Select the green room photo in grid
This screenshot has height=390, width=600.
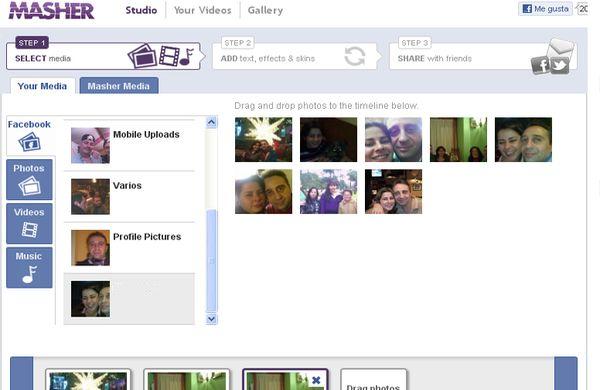click(x=458, y=140)
